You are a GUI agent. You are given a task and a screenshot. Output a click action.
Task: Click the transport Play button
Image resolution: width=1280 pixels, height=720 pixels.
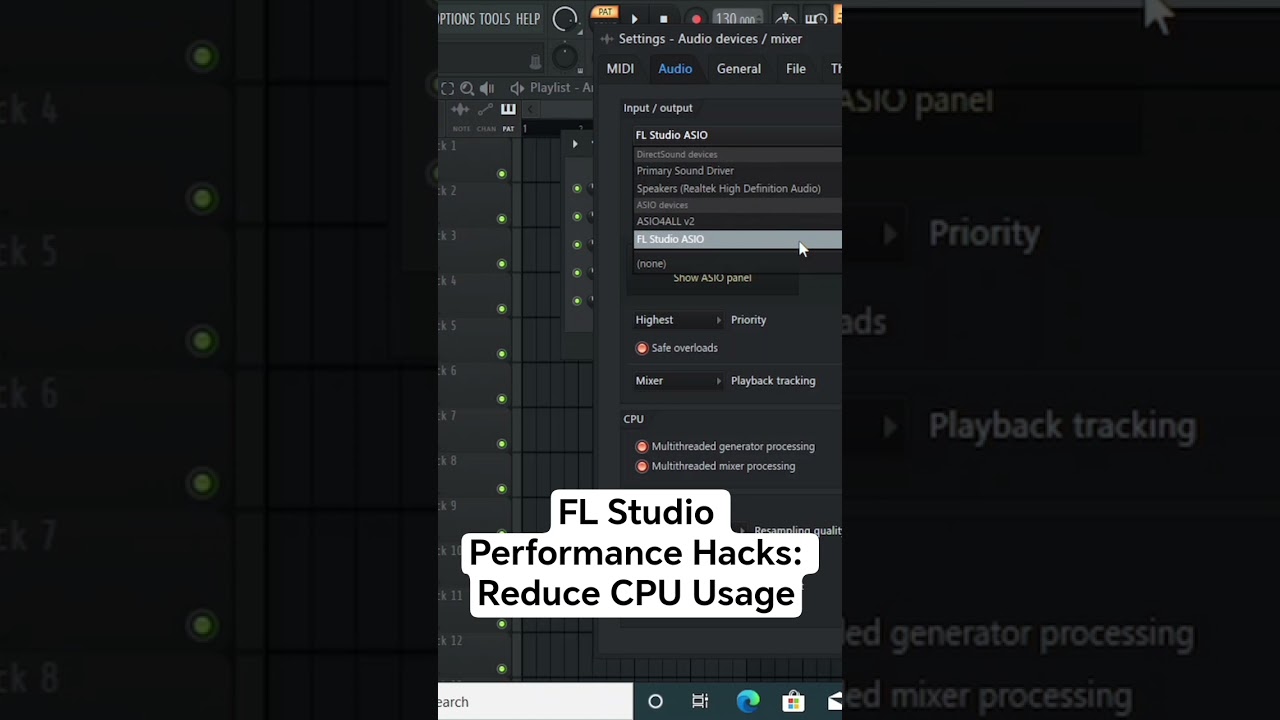click(634, 19)
